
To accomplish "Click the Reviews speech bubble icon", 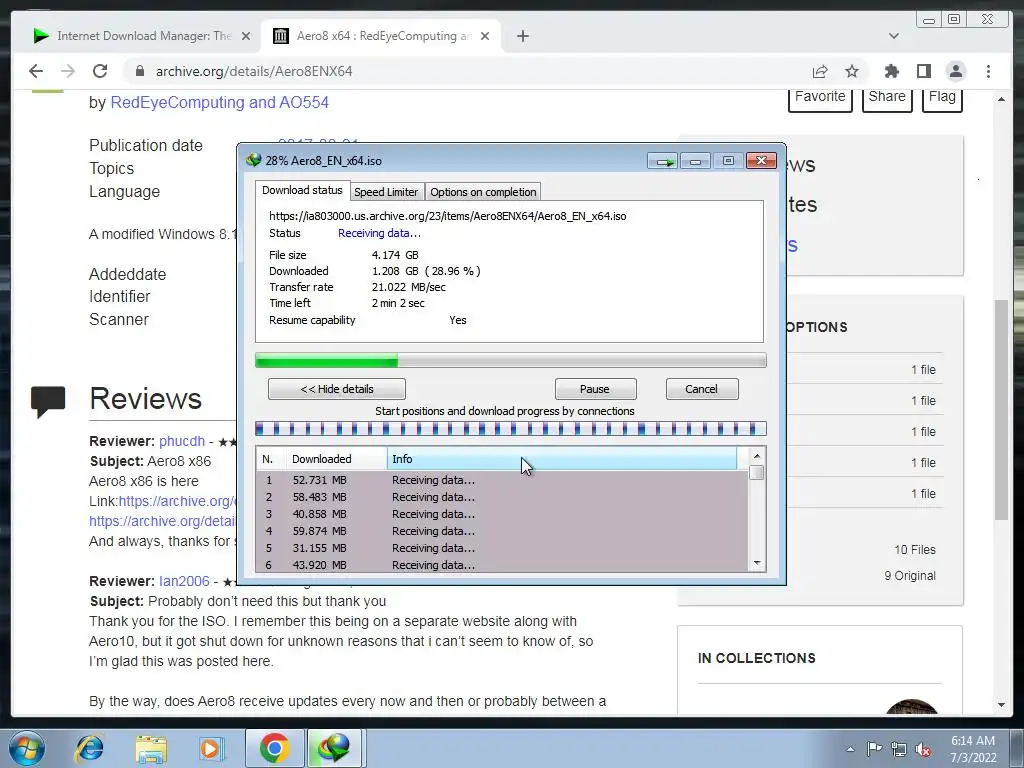I will coord(48,401).
